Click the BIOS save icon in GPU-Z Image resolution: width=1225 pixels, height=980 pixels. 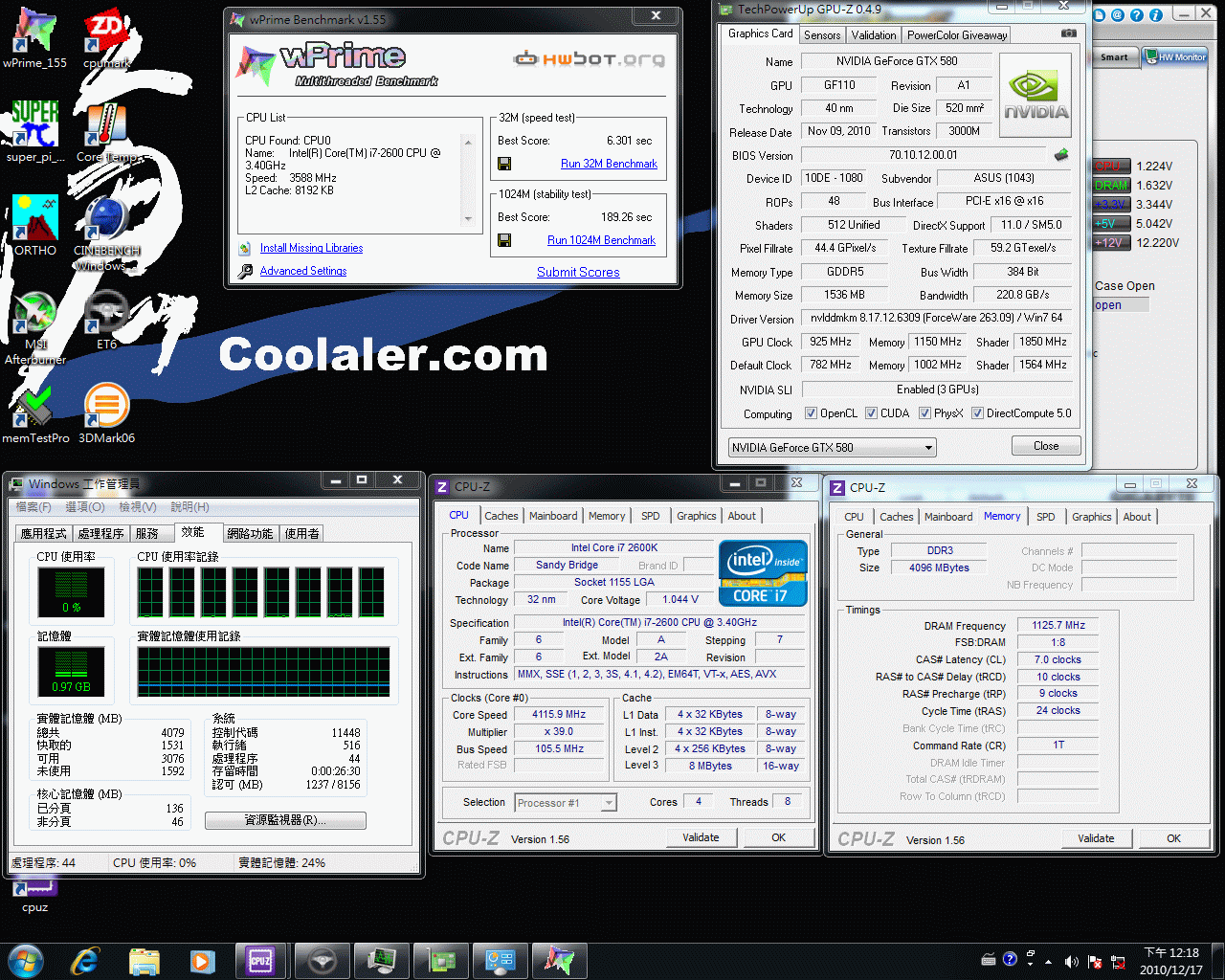(x=1061, y=154)
